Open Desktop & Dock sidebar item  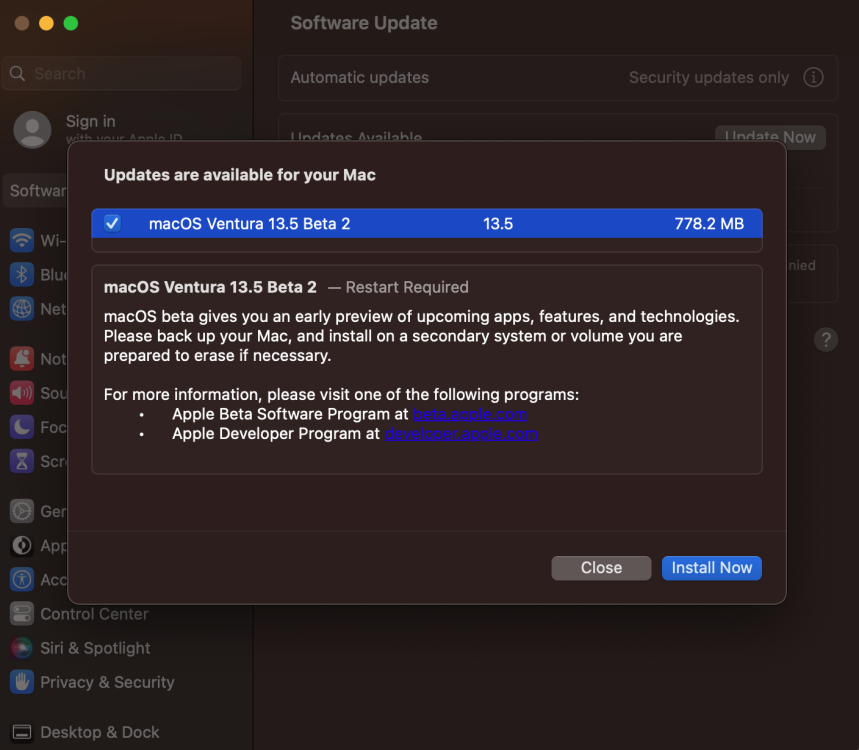click(100, 732)
